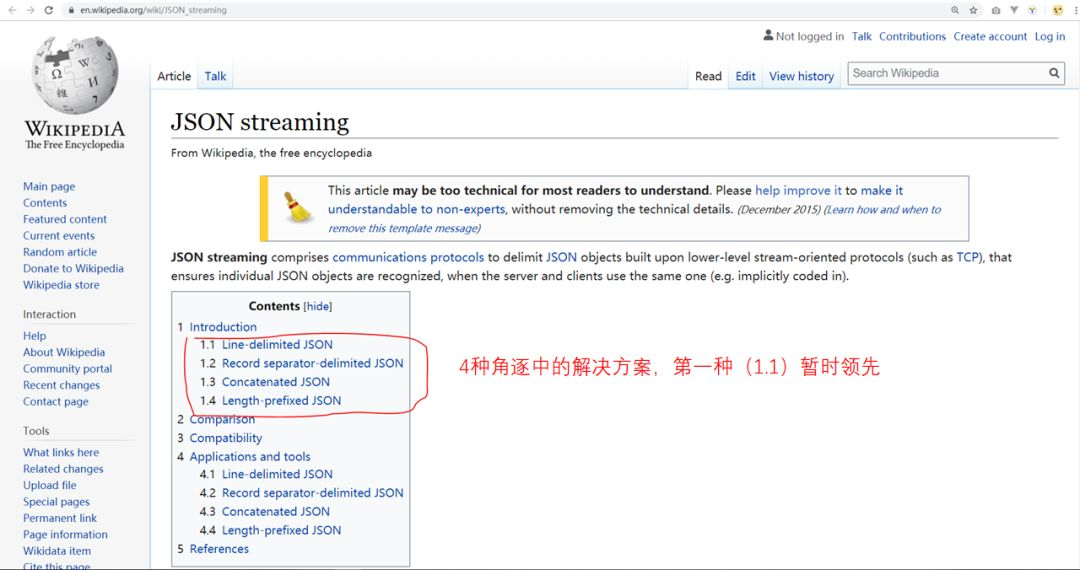Click the Create account link
Screen dimensions: 1080x570
click(x=990, y=36)
